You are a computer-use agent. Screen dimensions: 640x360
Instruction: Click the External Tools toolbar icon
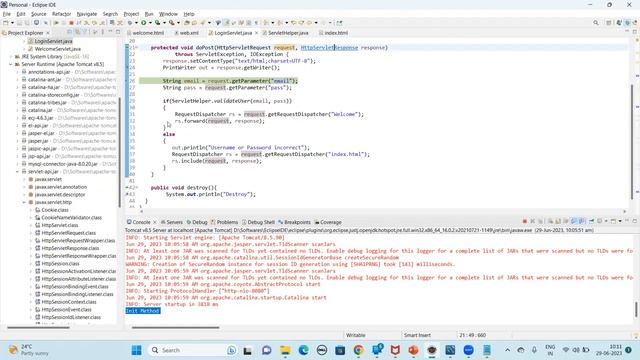click(172, 23)
